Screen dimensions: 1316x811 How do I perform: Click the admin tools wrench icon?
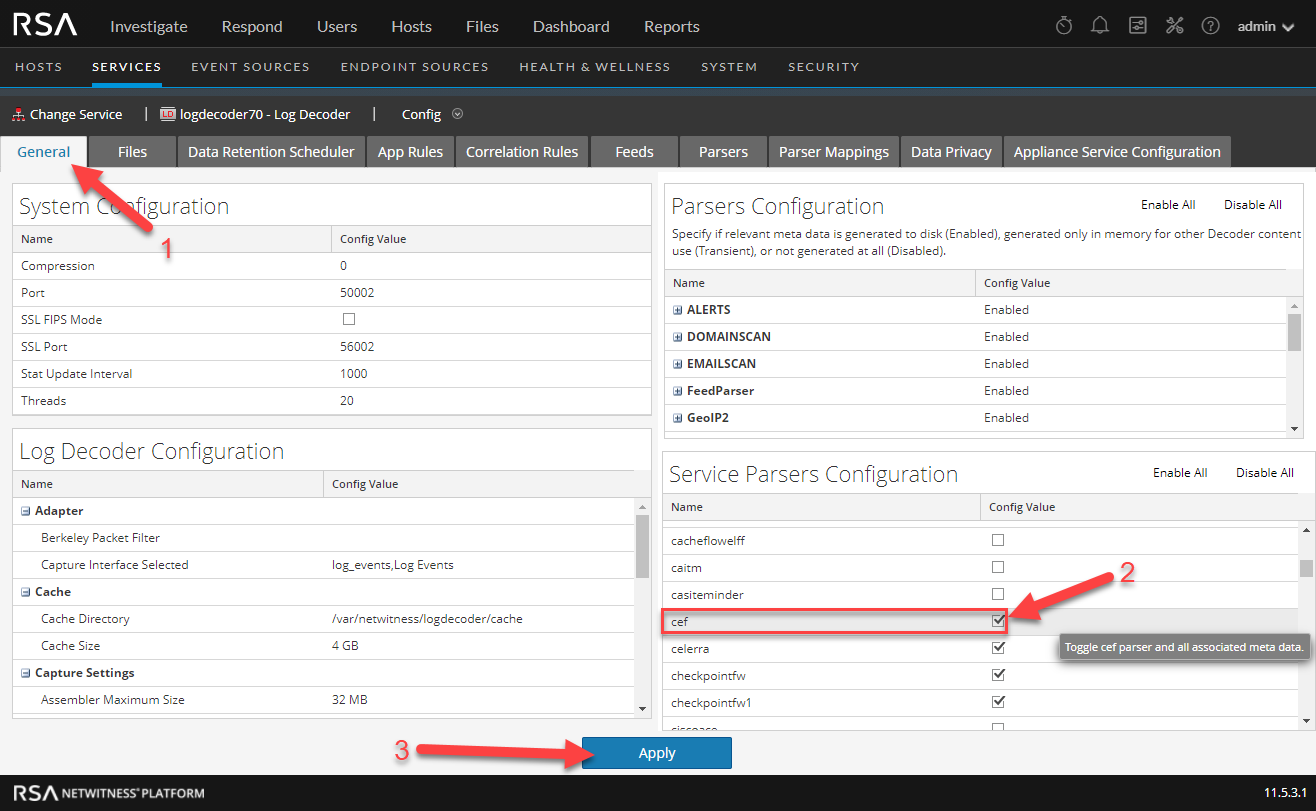(1174, 26)
